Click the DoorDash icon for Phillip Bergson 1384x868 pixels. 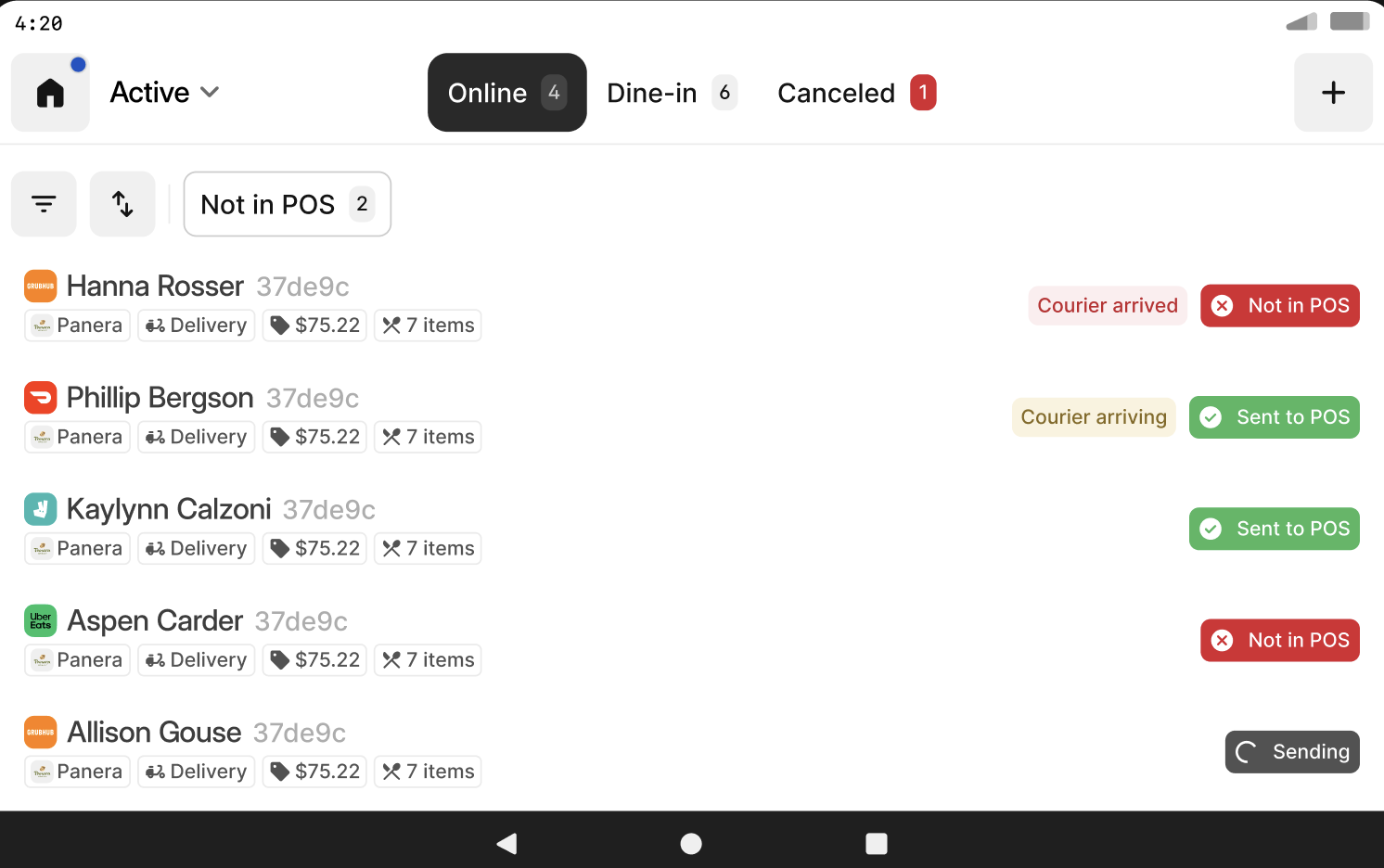pyautogui.click(x=41, y=397)
